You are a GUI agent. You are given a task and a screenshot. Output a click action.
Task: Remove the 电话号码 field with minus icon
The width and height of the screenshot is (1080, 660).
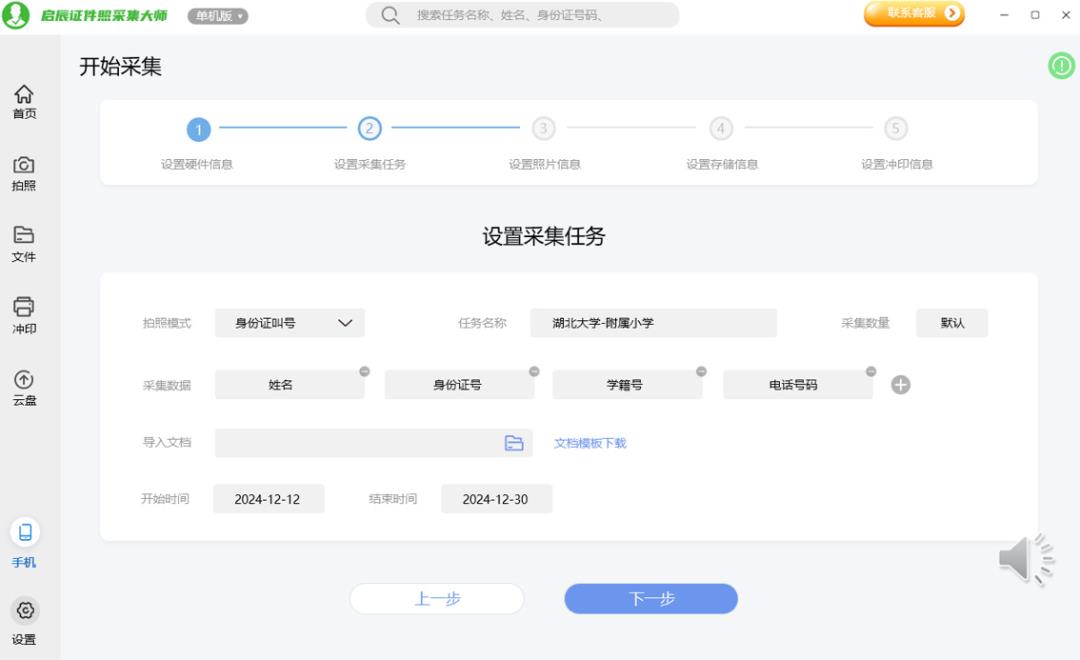point(871,371)
